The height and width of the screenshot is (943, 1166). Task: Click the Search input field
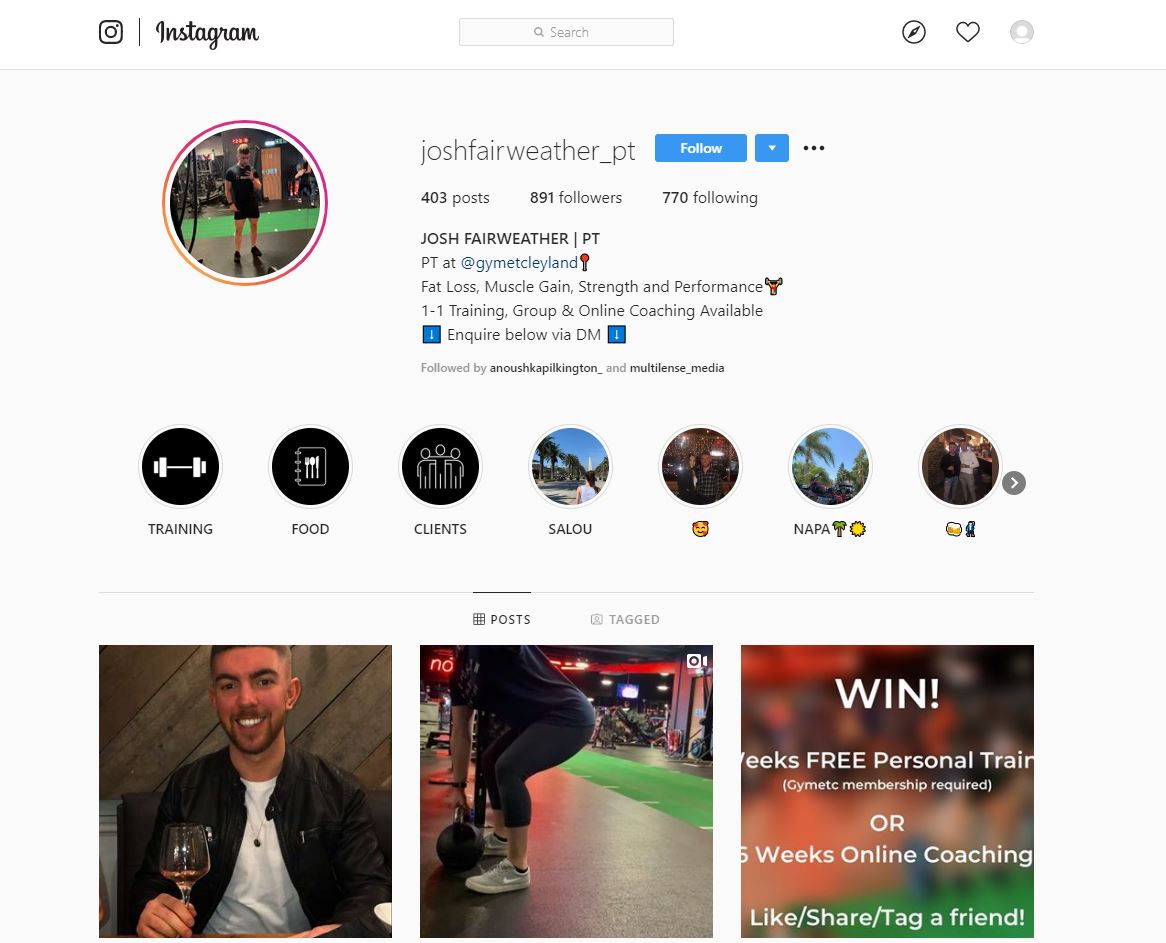pos(566,32)
